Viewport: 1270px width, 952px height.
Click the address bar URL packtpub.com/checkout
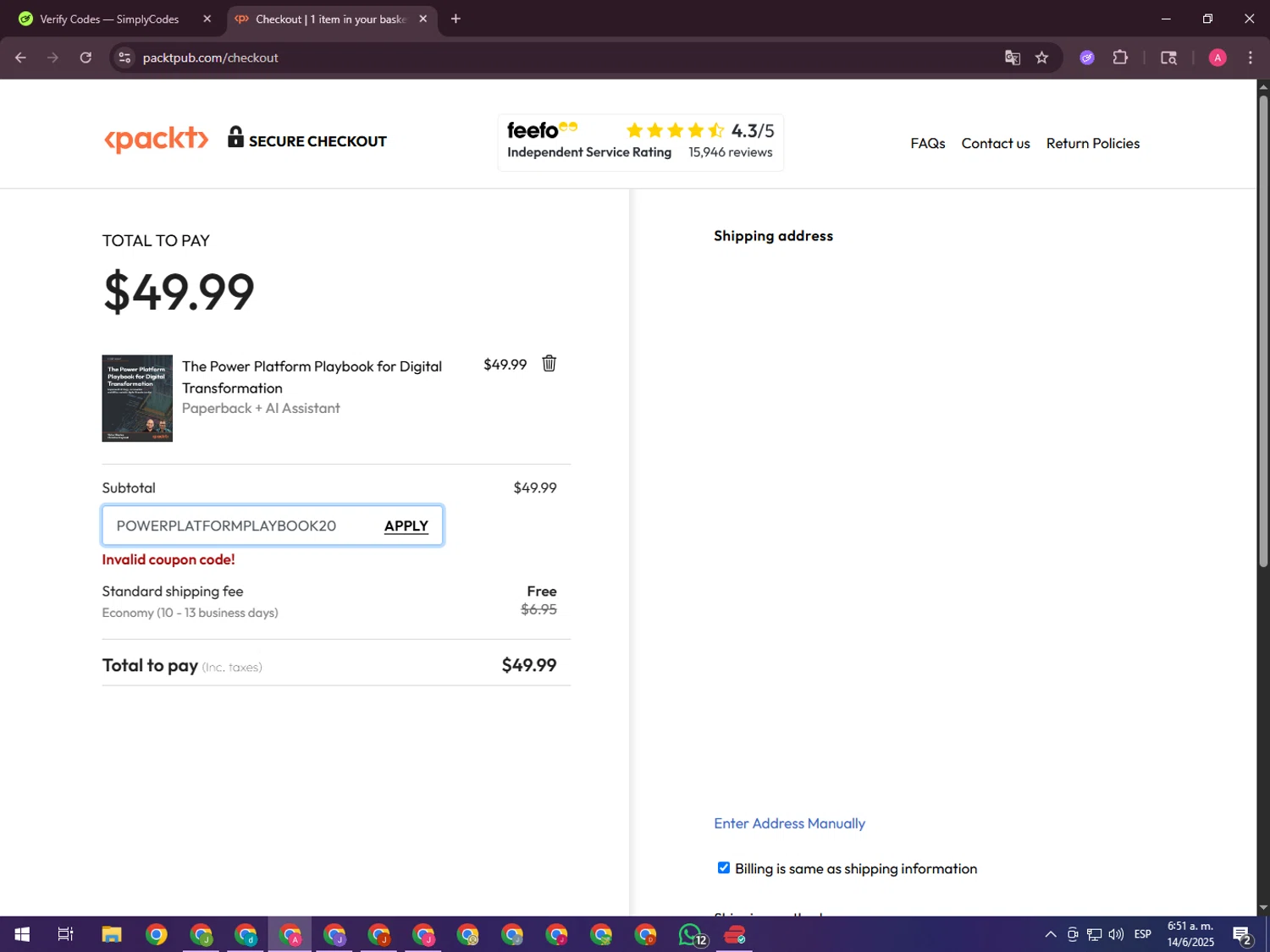pyautogui.click(x=210, y=58)
